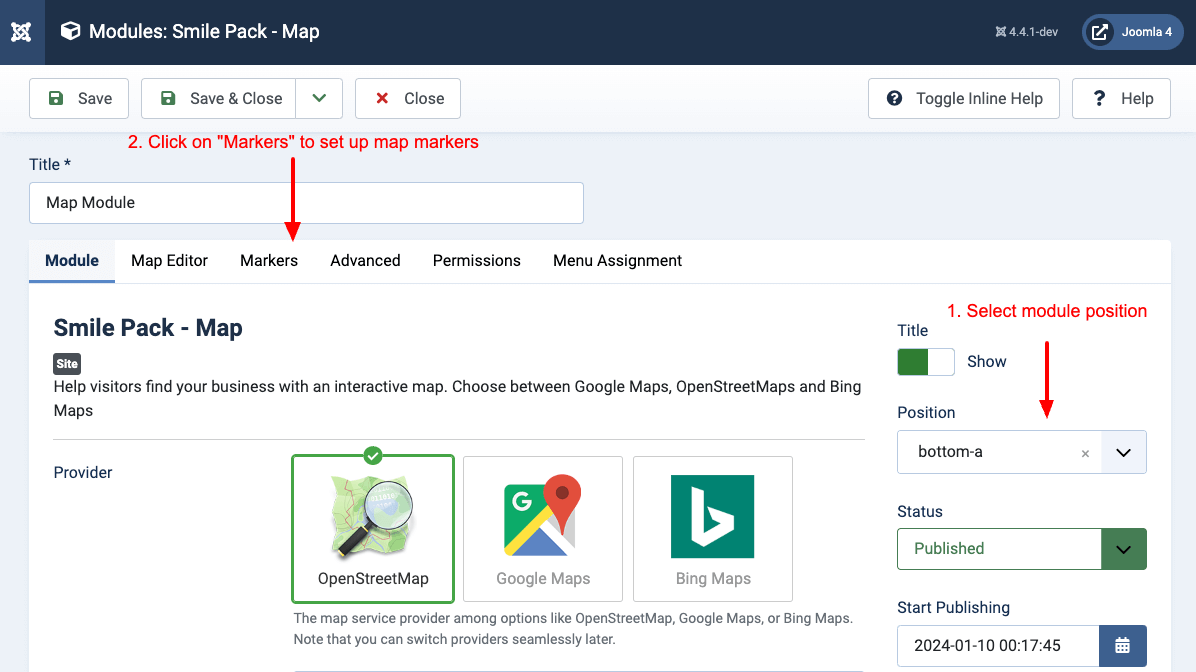Click the 4.4.1-dev version label

tap(1027, 32)
